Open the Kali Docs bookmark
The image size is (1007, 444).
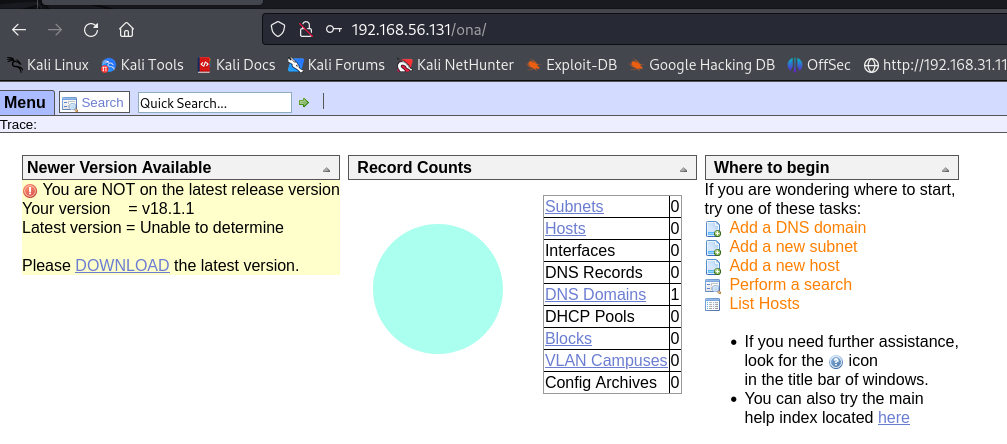tap(236, 65)
